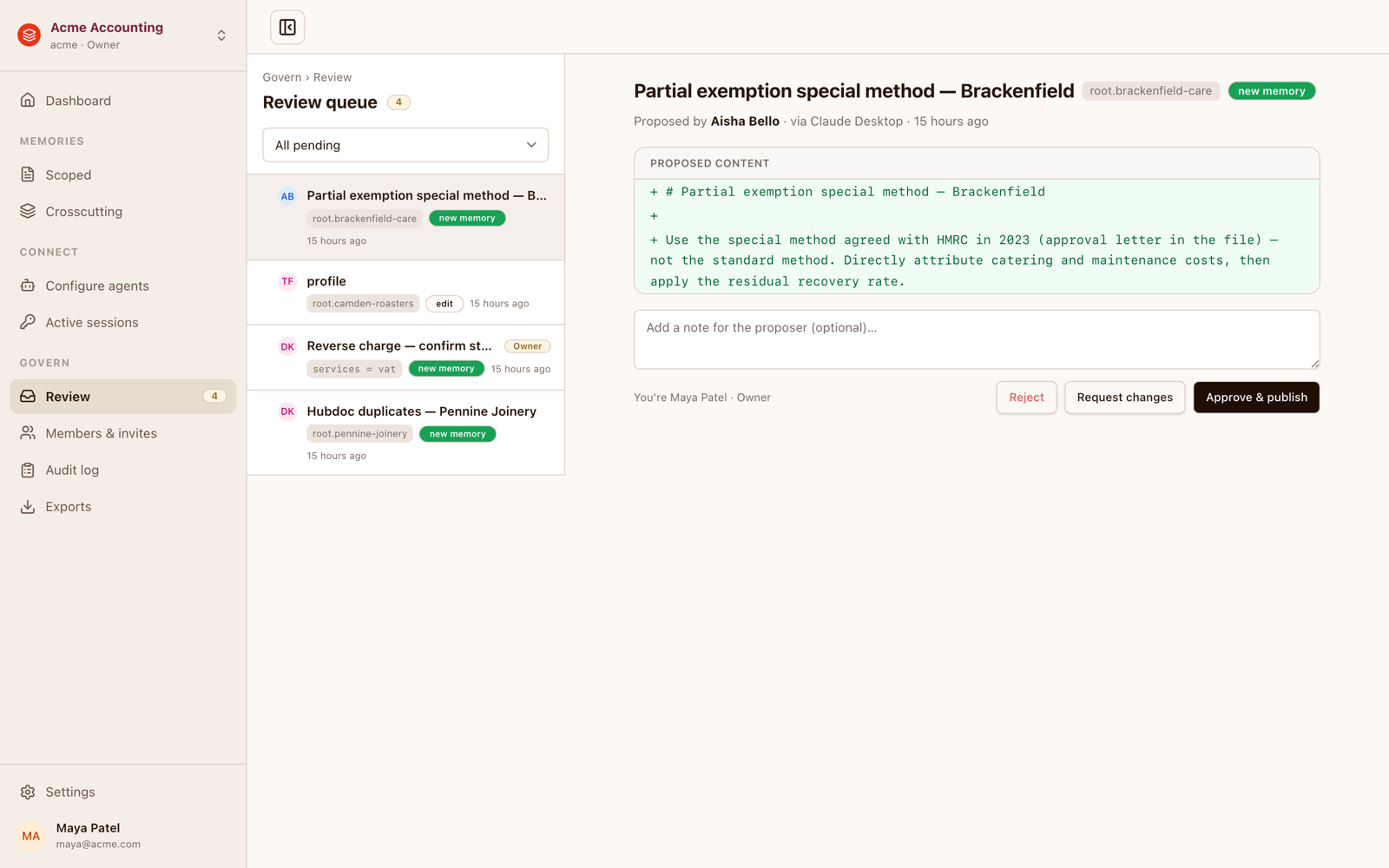Click Request changes button
1389x868 pixels.
[1124, 398]
